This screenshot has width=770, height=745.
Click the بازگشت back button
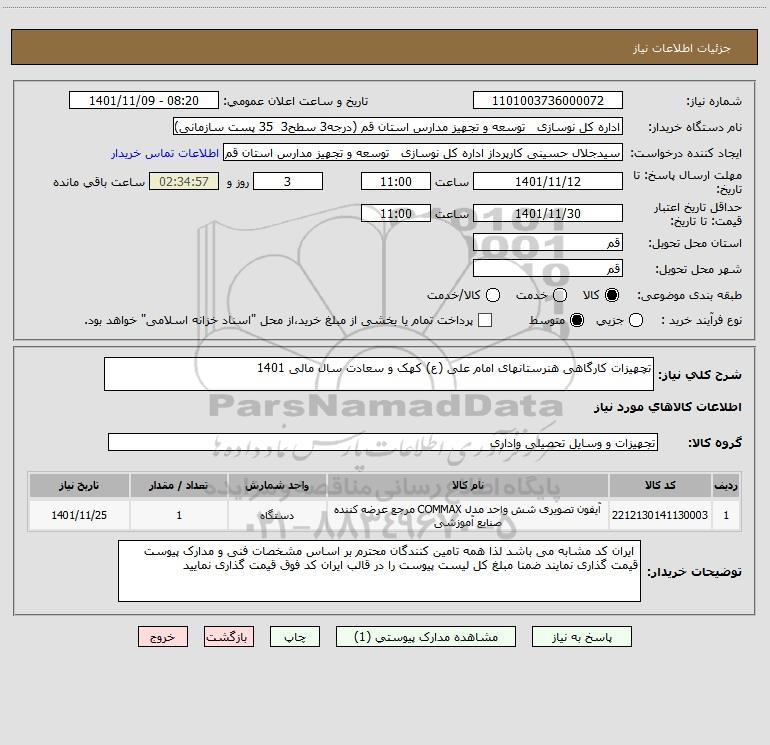[229, 637]
